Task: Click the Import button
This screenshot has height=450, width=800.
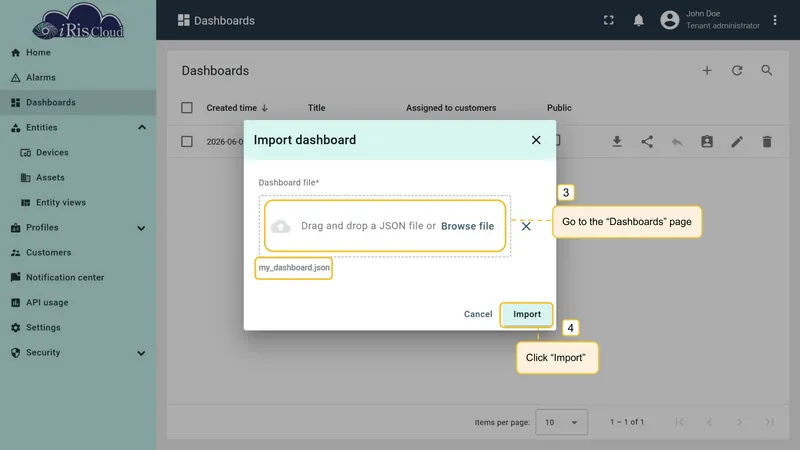Action: (x=527, y=314)
